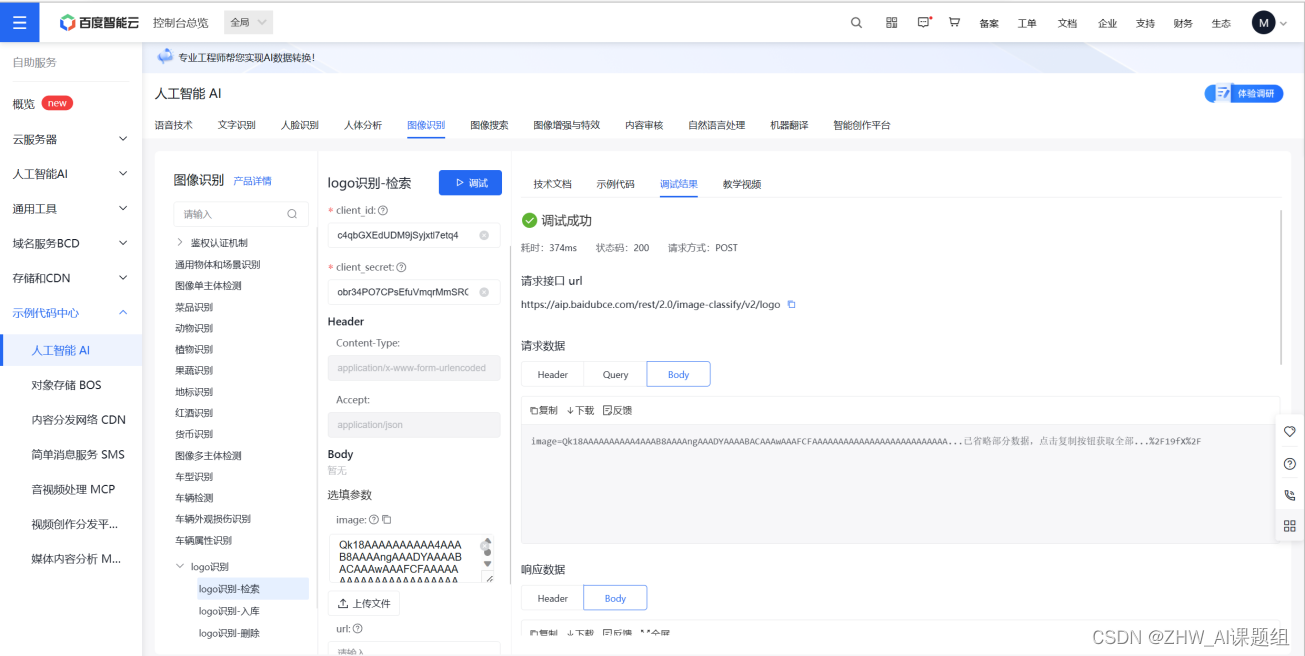Expand the user account dropdown arrow
This screenshot has width=1305, height=656.
[x=1284, y=23]
